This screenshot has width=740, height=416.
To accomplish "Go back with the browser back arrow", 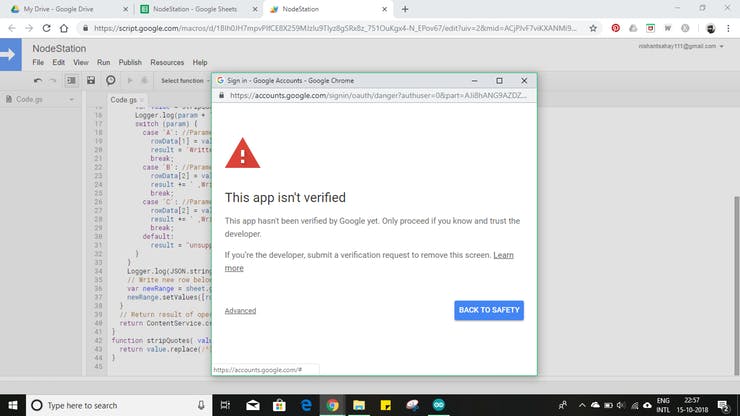I will coord(12,28).
